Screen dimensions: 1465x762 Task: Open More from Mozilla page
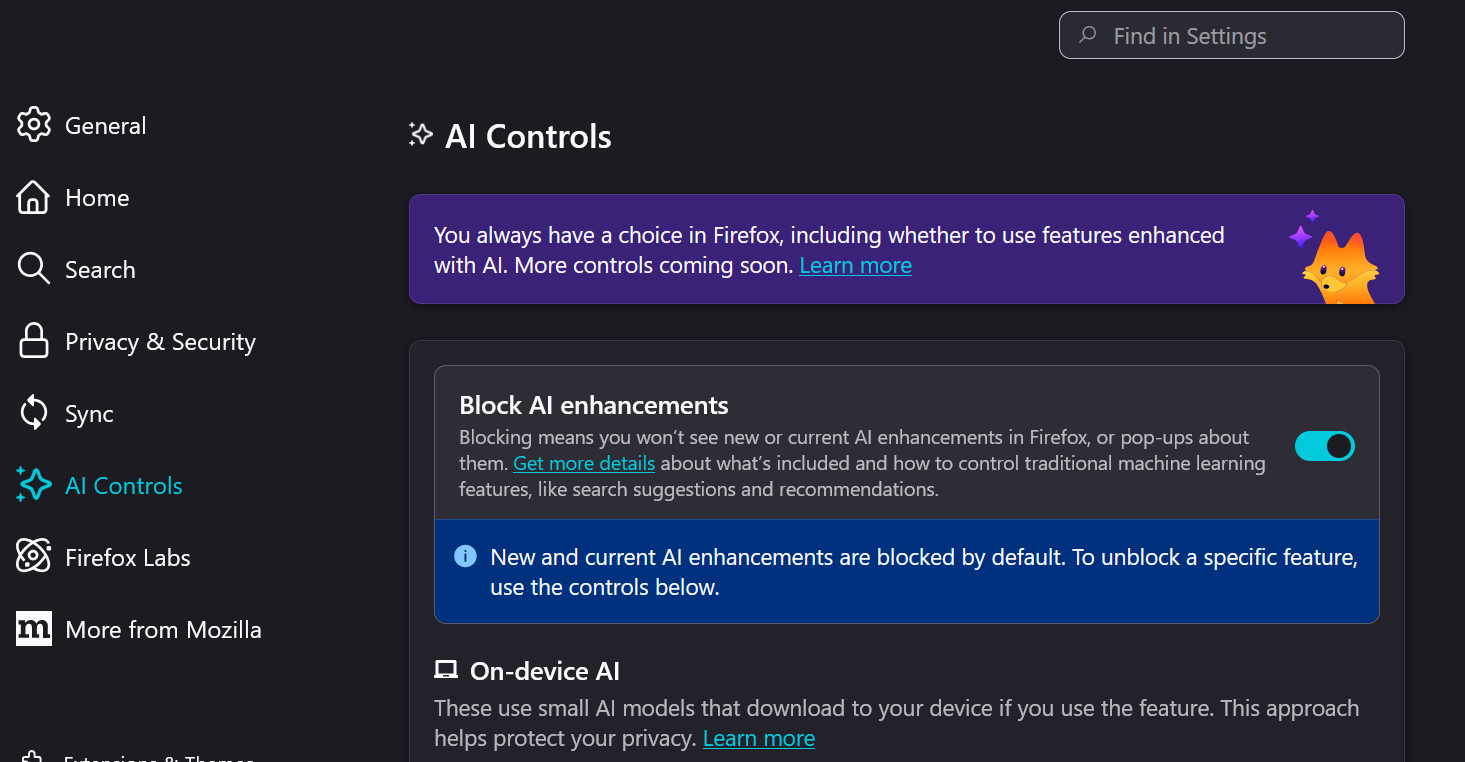point(163,630)
